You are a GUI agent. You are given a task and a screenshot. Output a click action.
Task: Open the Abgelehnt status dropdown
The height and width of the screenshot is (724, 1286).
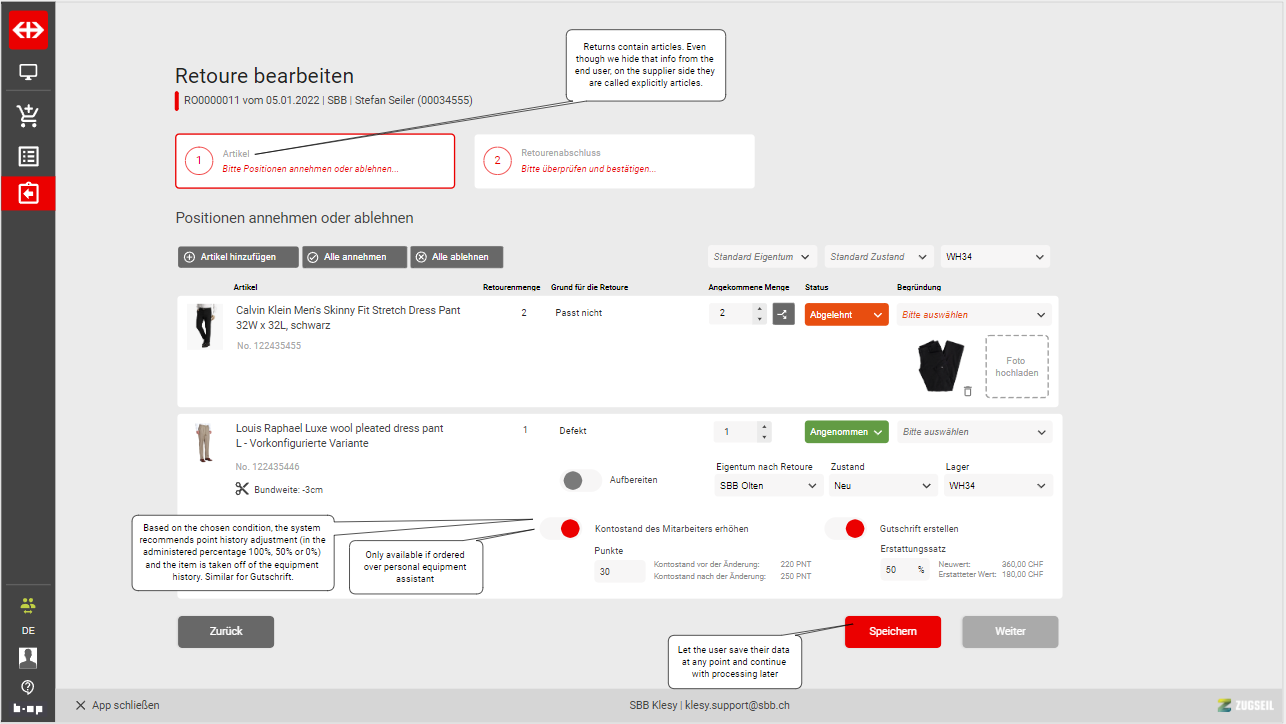tap(846, 314)
